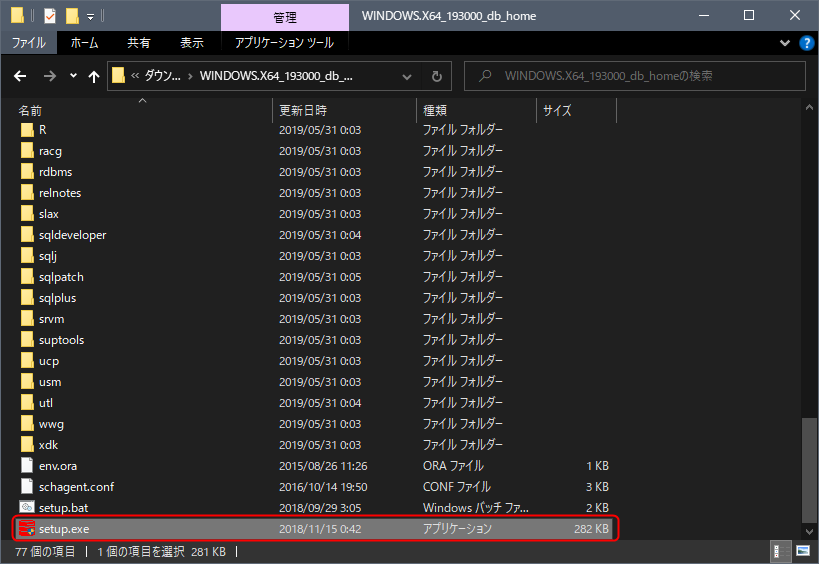Go back with the left arrow
The height and width of the screenshot is (564, 819).
pos(20,76)
